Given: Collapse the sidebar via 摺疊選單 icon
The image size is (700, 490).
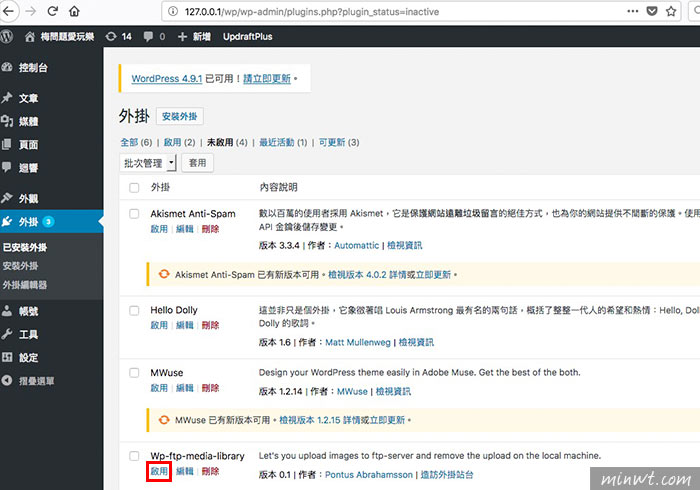Looking at the screenshot, I should tap(7, 380).
